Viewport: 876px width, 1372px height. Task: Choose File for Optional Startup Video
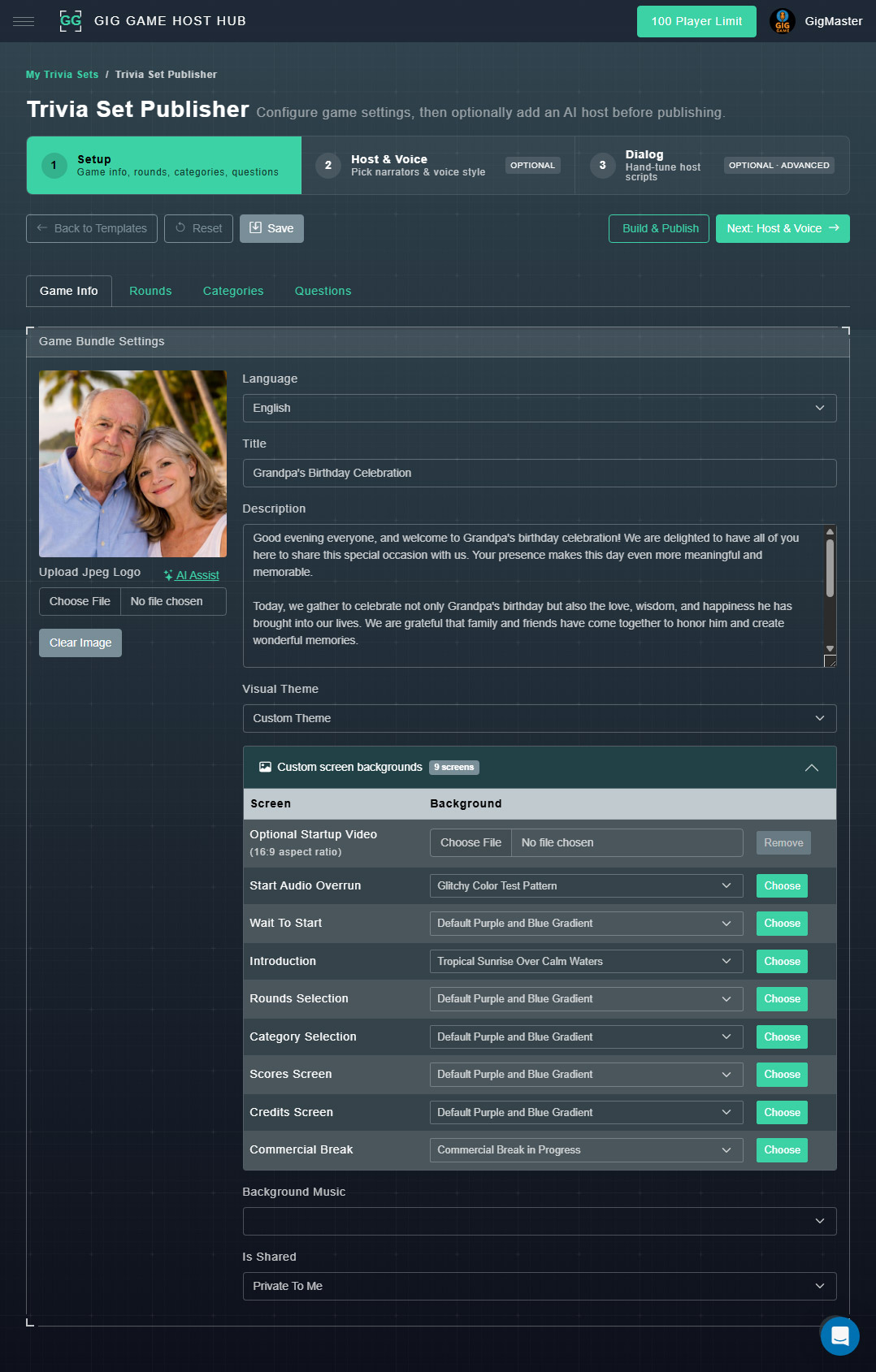(471, 842)
